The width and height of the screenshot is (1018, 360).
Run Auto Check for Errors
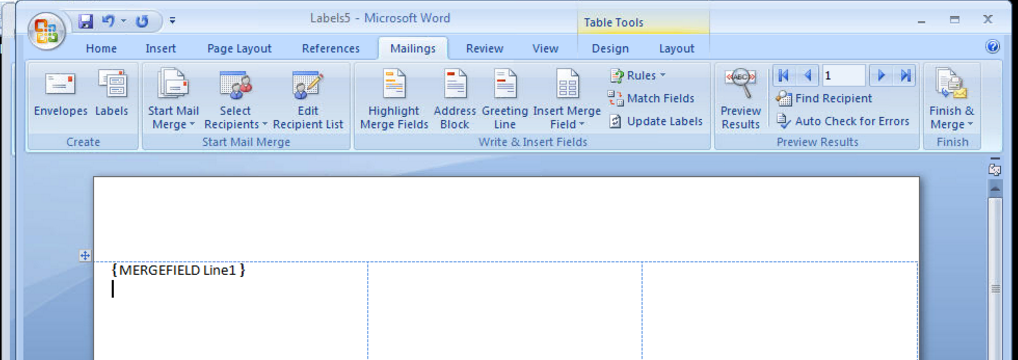click(843, 121)
